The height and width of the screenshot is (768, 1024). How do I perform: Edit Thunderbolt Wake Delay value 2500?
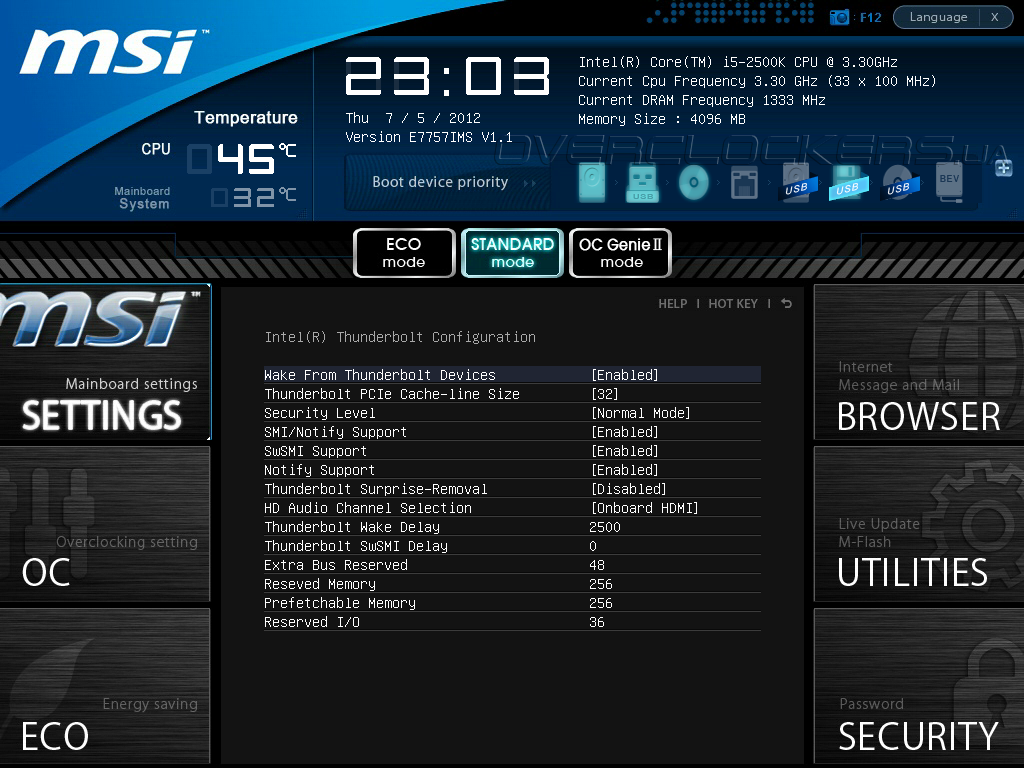[605, 527]
